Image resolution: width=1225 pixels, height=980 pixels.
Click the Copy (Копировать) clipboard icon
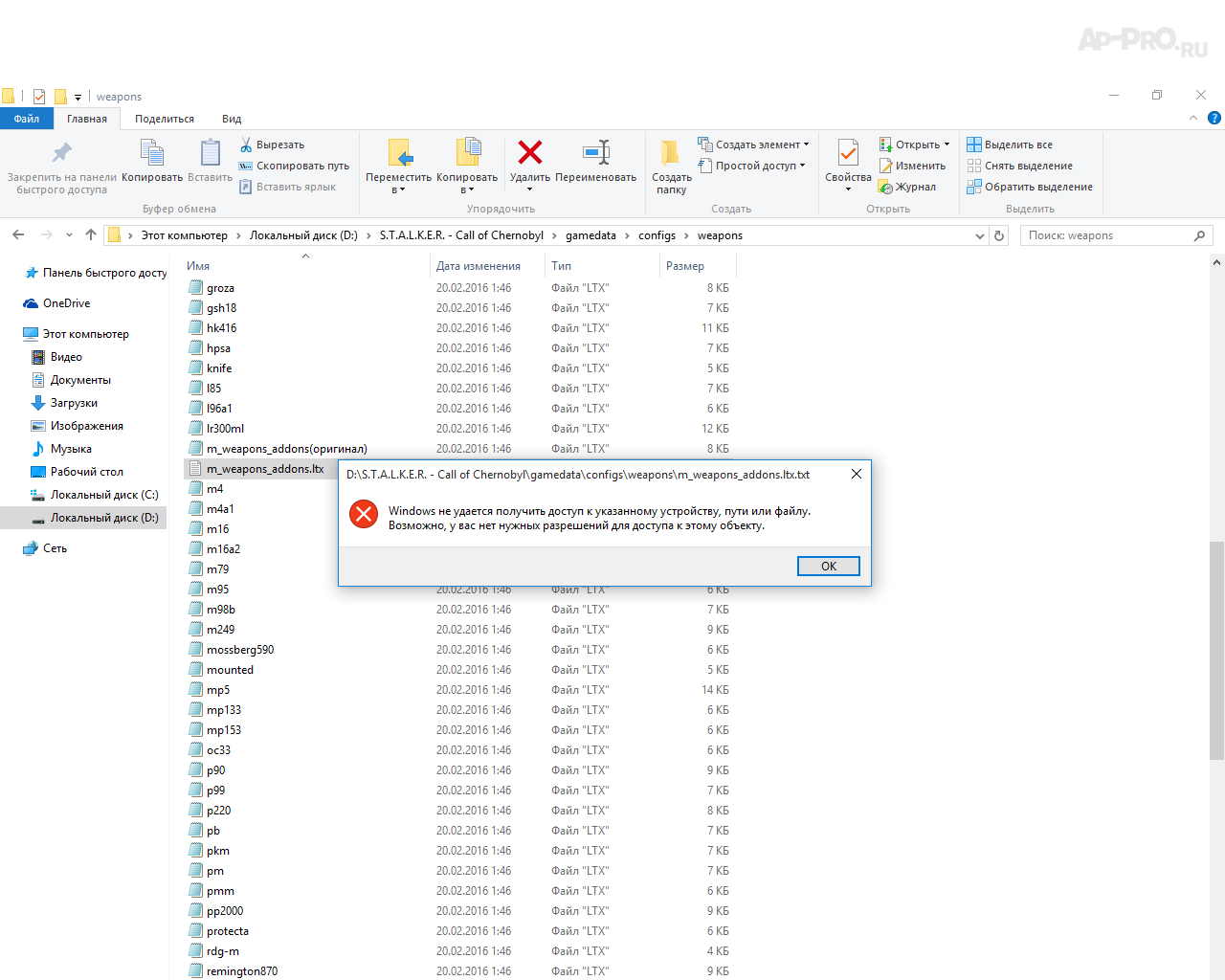coord(151,153)
